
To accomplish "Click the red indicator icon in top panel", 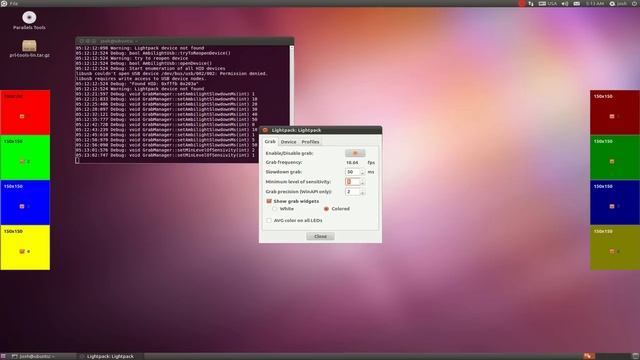I will [x=522, y=3].
